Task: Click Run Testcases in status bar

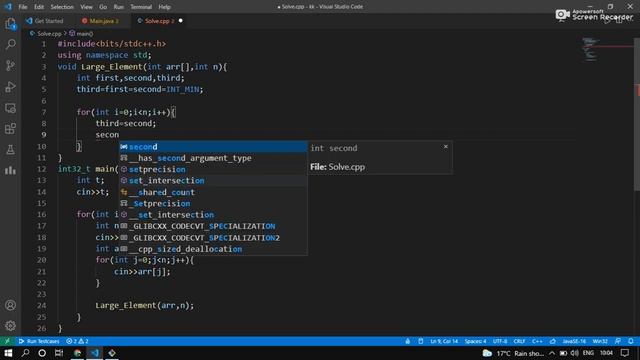Action: pyautogui.click(x=39, y=341)
